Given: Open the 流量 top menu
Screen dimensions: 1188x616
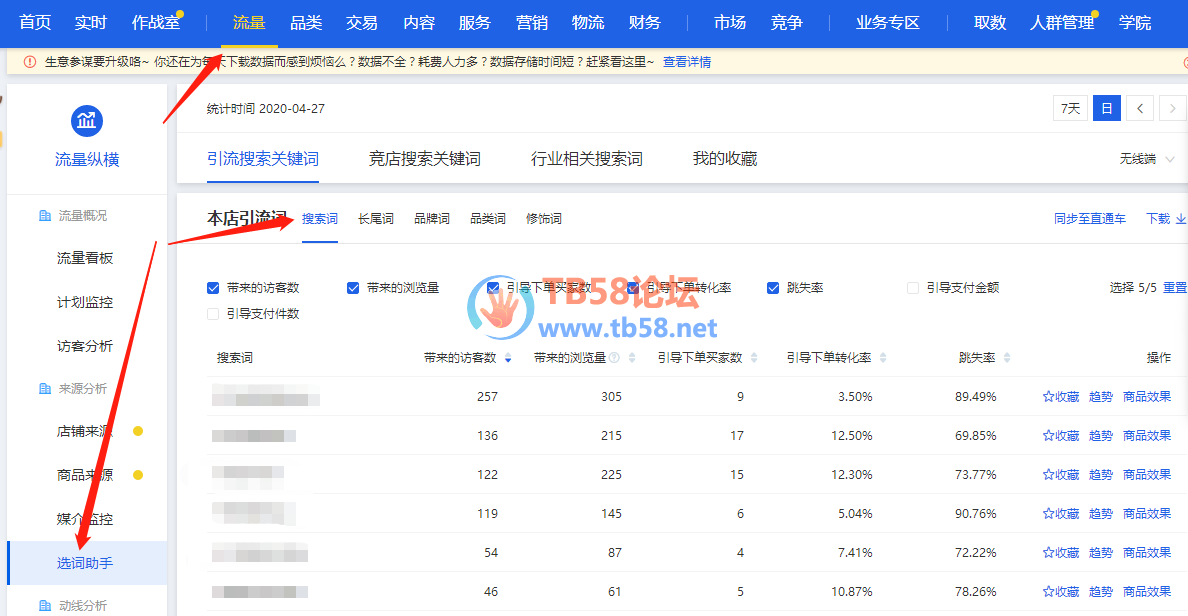Looking at the screenshot, I should coord(249,23).
